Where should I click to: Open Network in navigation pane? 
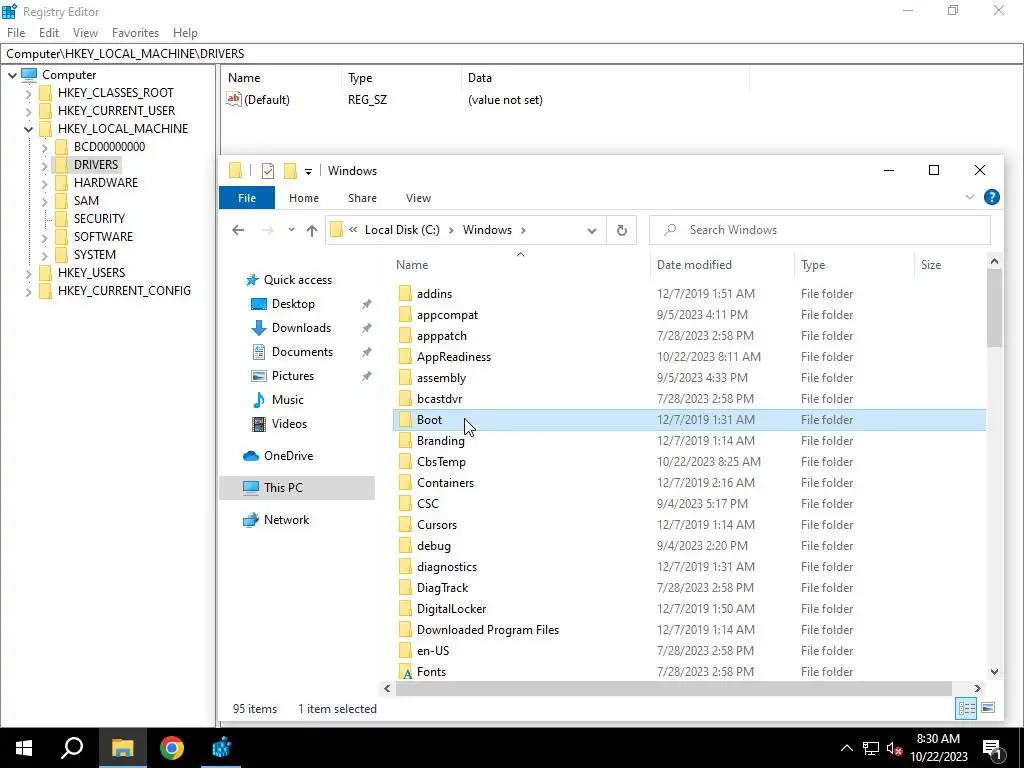coord(286,520)
